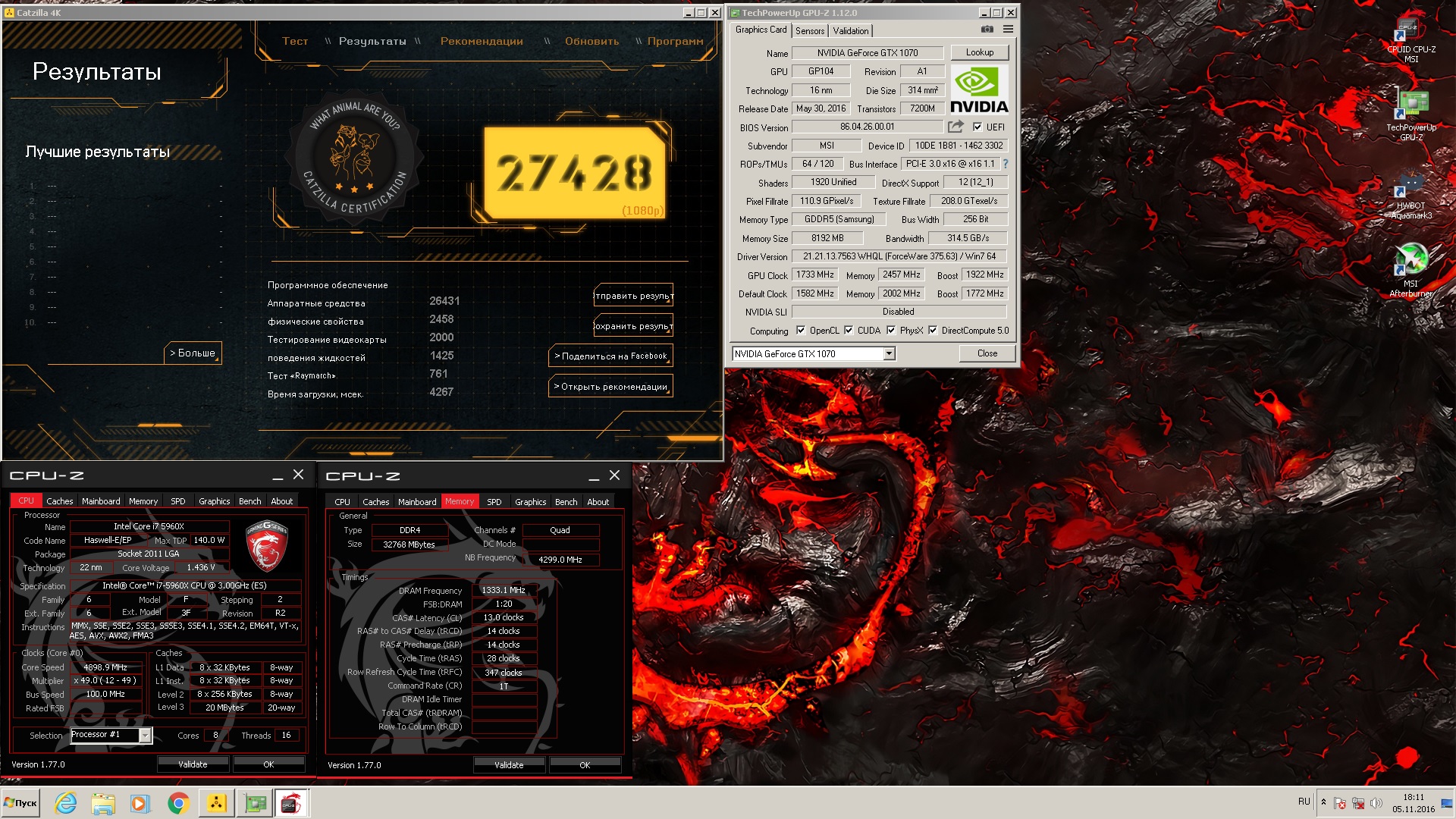Open SPD tab in right CPU-Z window
The width and height of the screenshot is (1456, 819).
[x=494, y=502]
